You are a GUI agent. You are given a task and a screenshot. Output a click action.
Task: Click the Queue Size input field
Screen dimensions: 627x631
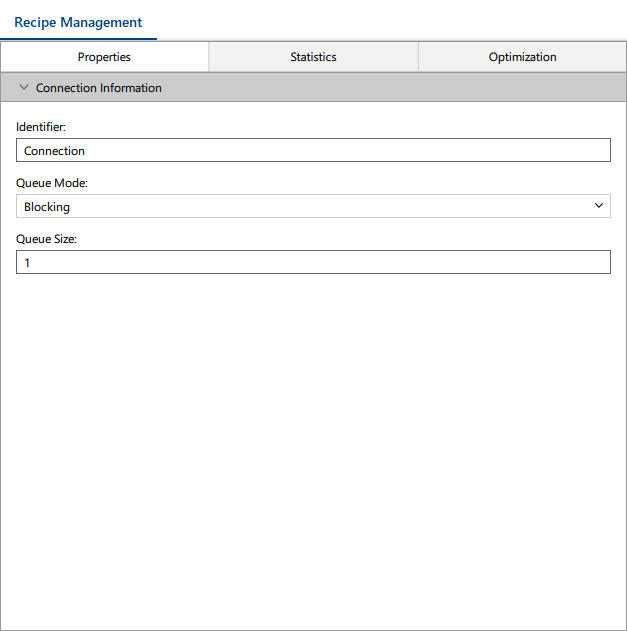click(313, 262)
